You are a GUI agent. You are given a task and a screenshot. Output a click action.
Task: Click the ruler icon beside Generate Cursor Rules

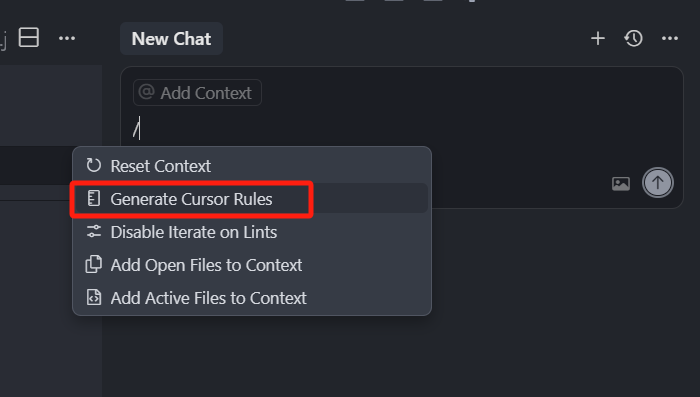(94, 199)
